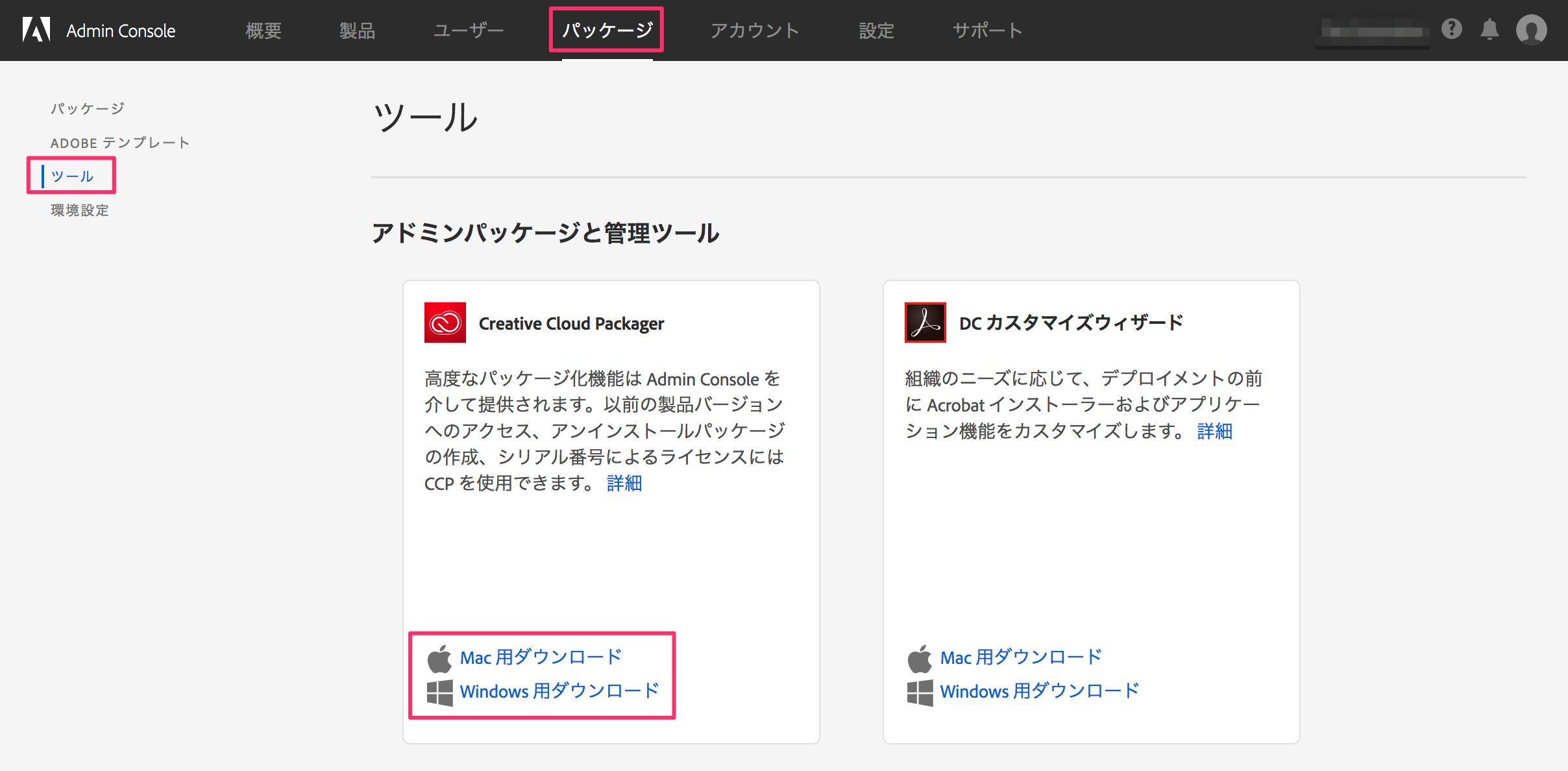Open the アカウント tab
The image size is (1568, 771).
point(755,31)
